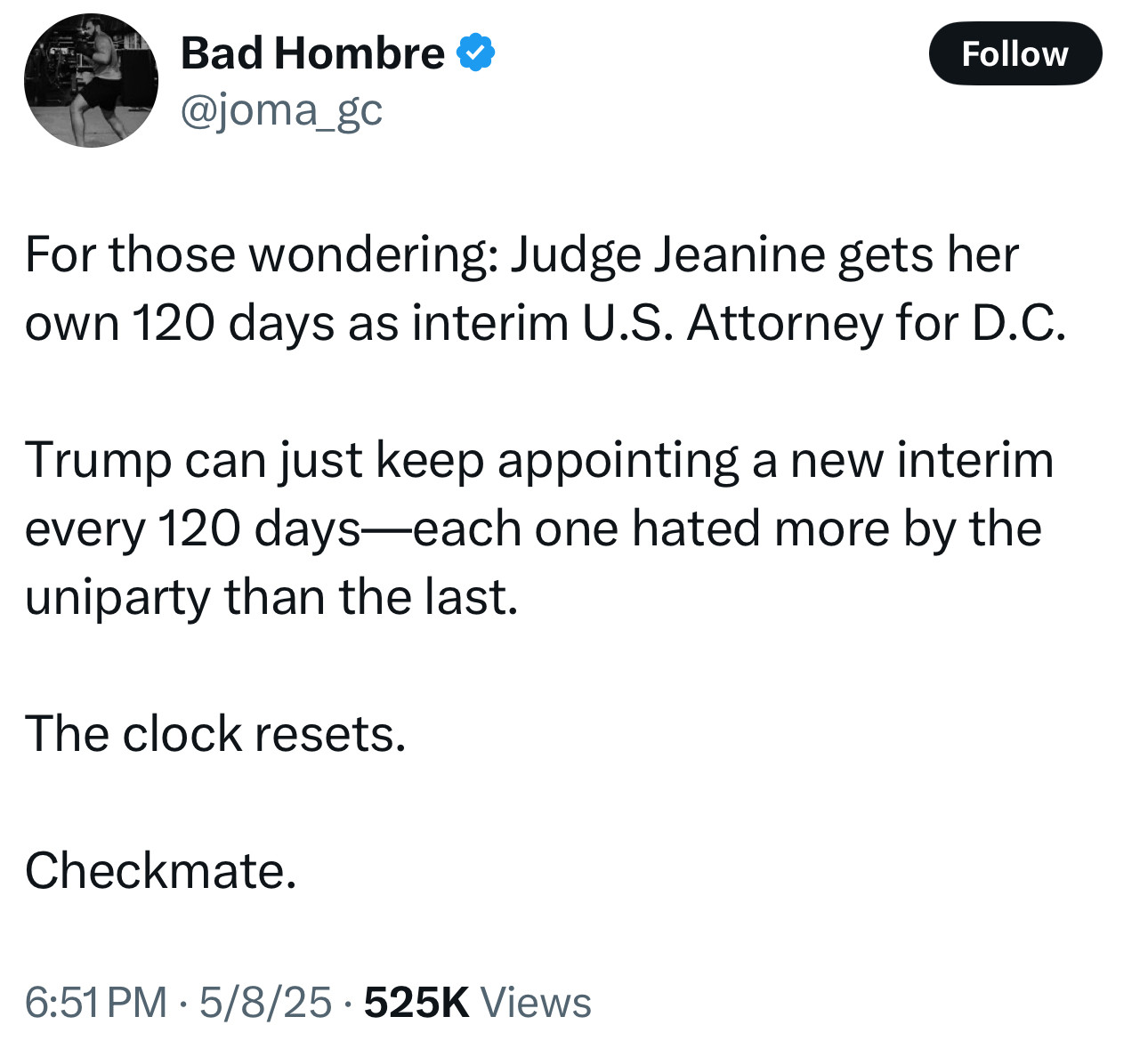Click the 5/8/25 post date

pos(265,1003)
